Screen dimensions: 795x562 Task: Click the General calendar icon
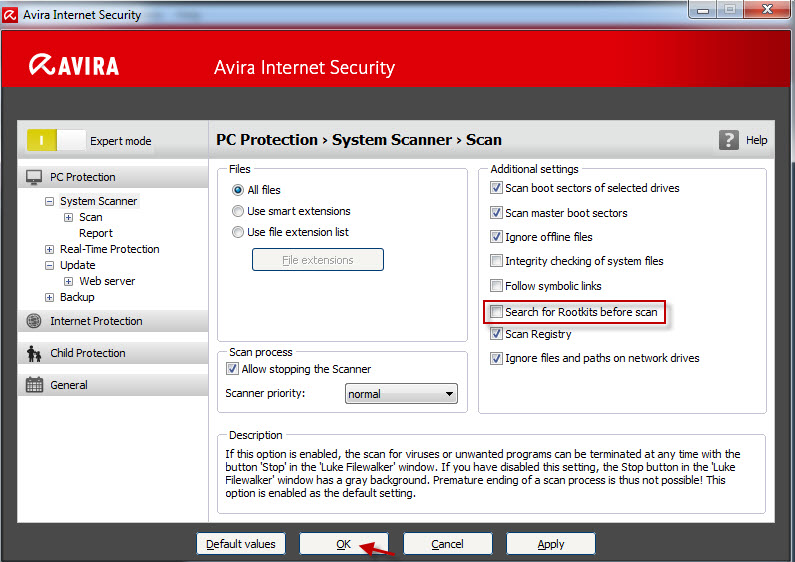tap(34, 385)
